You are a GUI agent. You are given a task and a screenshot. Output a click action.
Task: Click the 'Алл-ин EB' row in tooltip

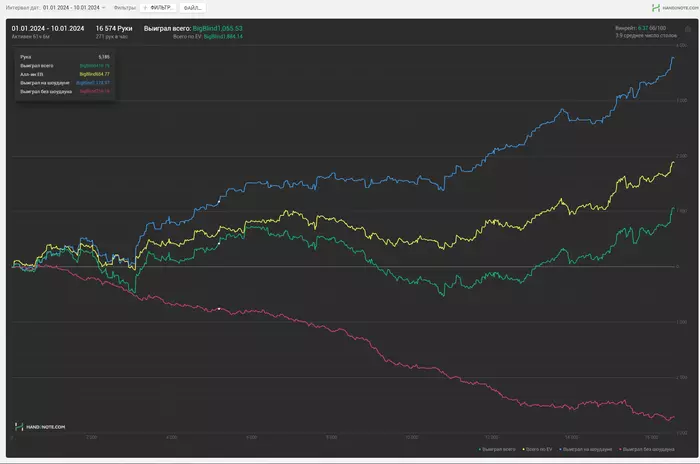pyautogui.click(x=65, y=74)
